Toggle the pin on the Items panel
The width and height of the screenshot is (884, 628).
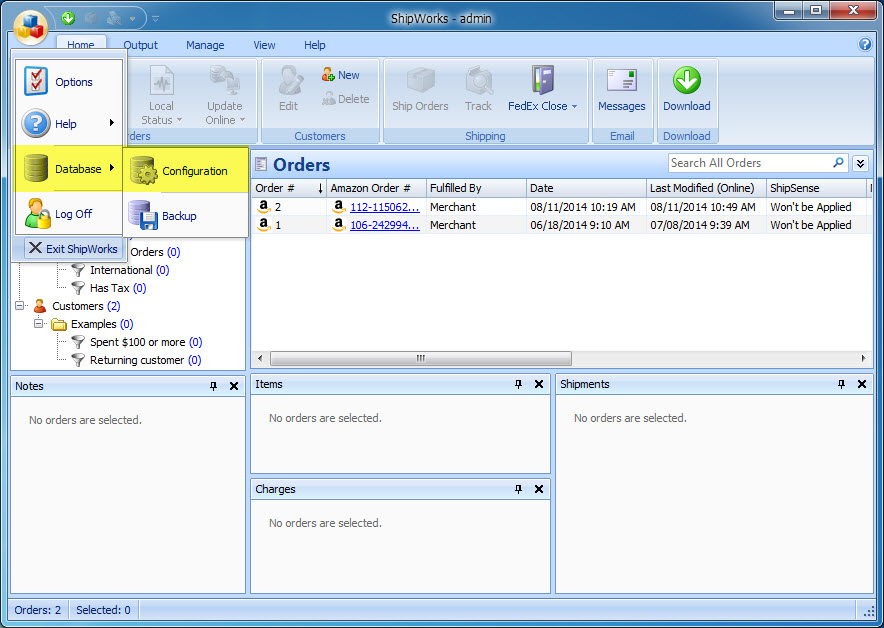[x=518, y=384]
